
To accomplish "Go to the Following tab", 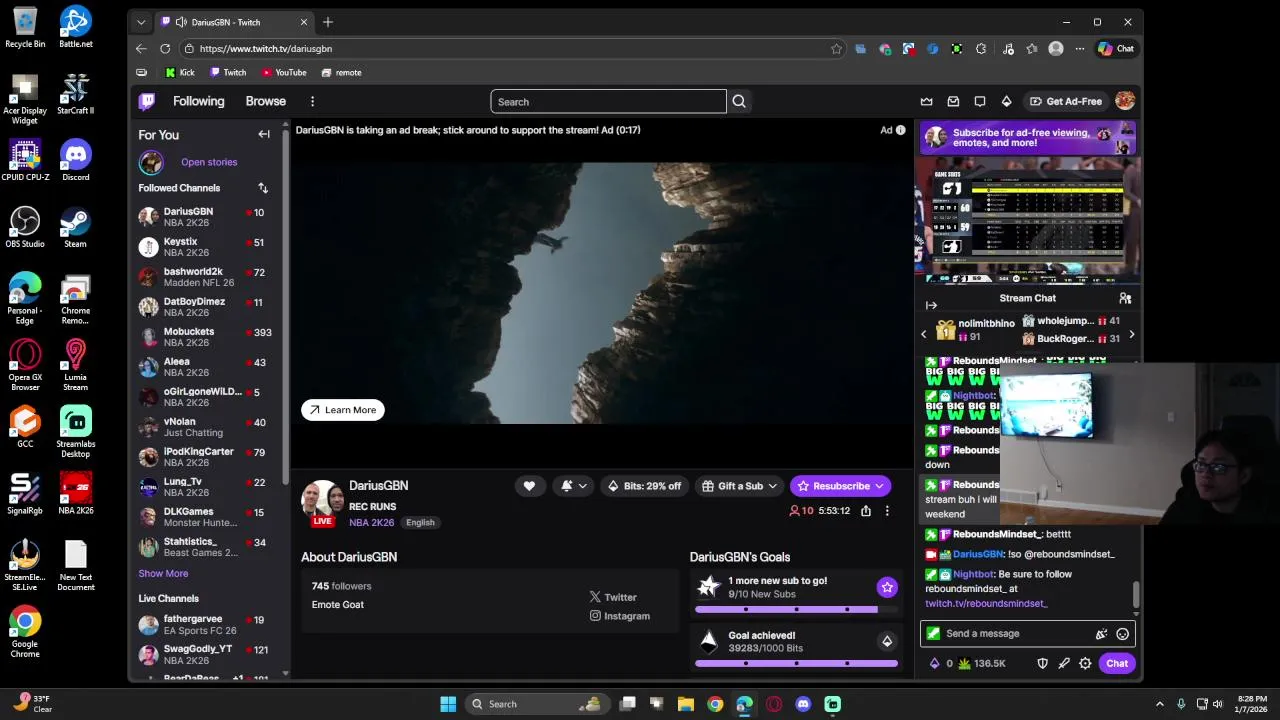I will tap(198, 101).
